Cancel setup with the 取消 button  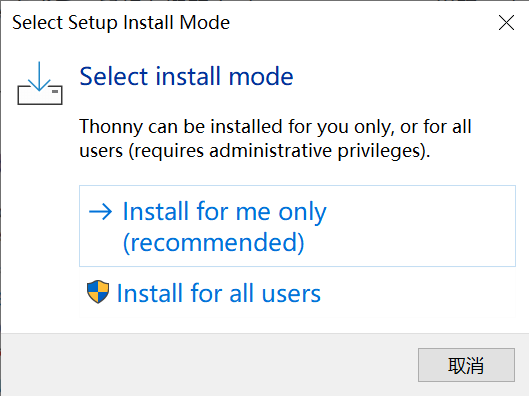466,365
